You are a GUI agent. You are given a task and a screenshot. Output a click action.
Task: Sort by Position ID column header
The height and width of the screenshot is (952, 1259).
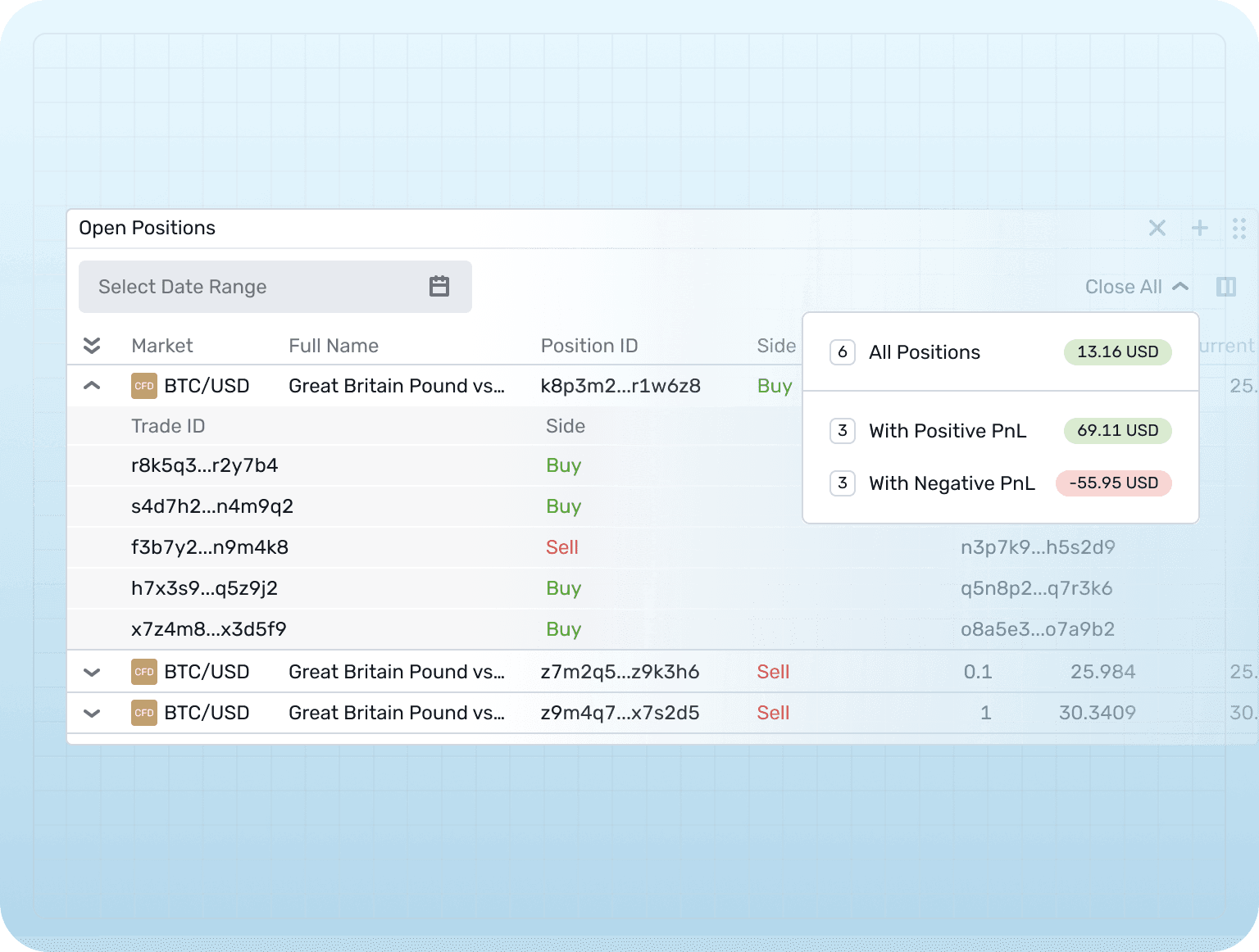(589, 346)
